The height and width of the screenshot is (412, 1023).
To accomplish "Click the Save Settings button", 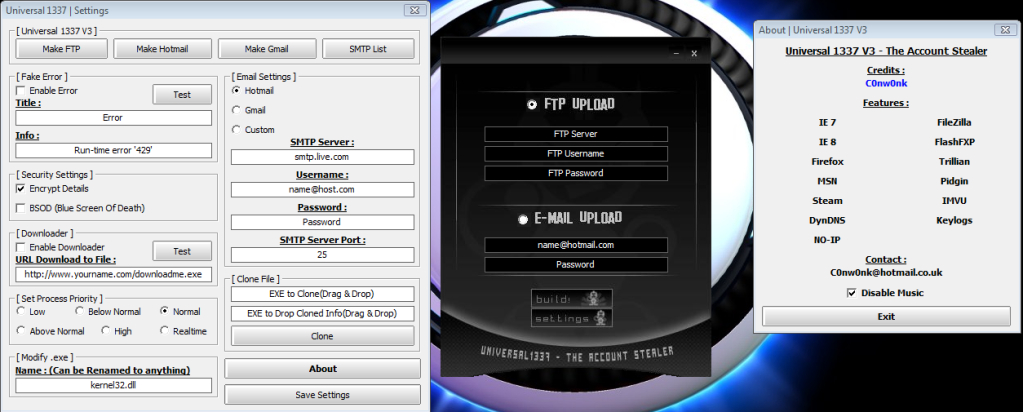I will click(x=322, y=395).
